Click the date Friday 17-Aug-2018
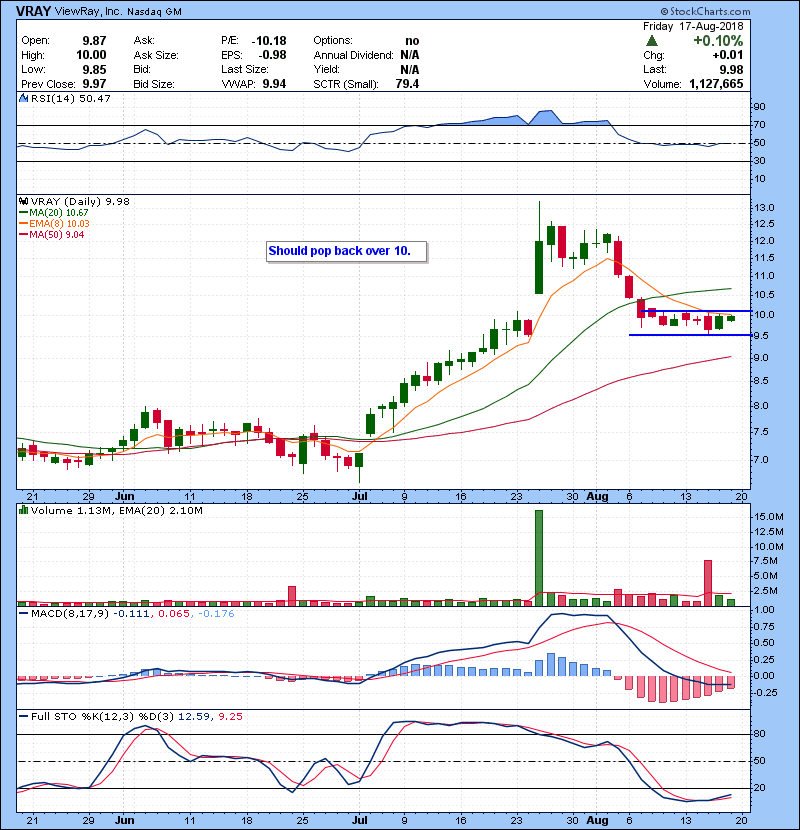The width and height of the screenshot is (800, 830). pyautogui.click(x=693, y=26)
